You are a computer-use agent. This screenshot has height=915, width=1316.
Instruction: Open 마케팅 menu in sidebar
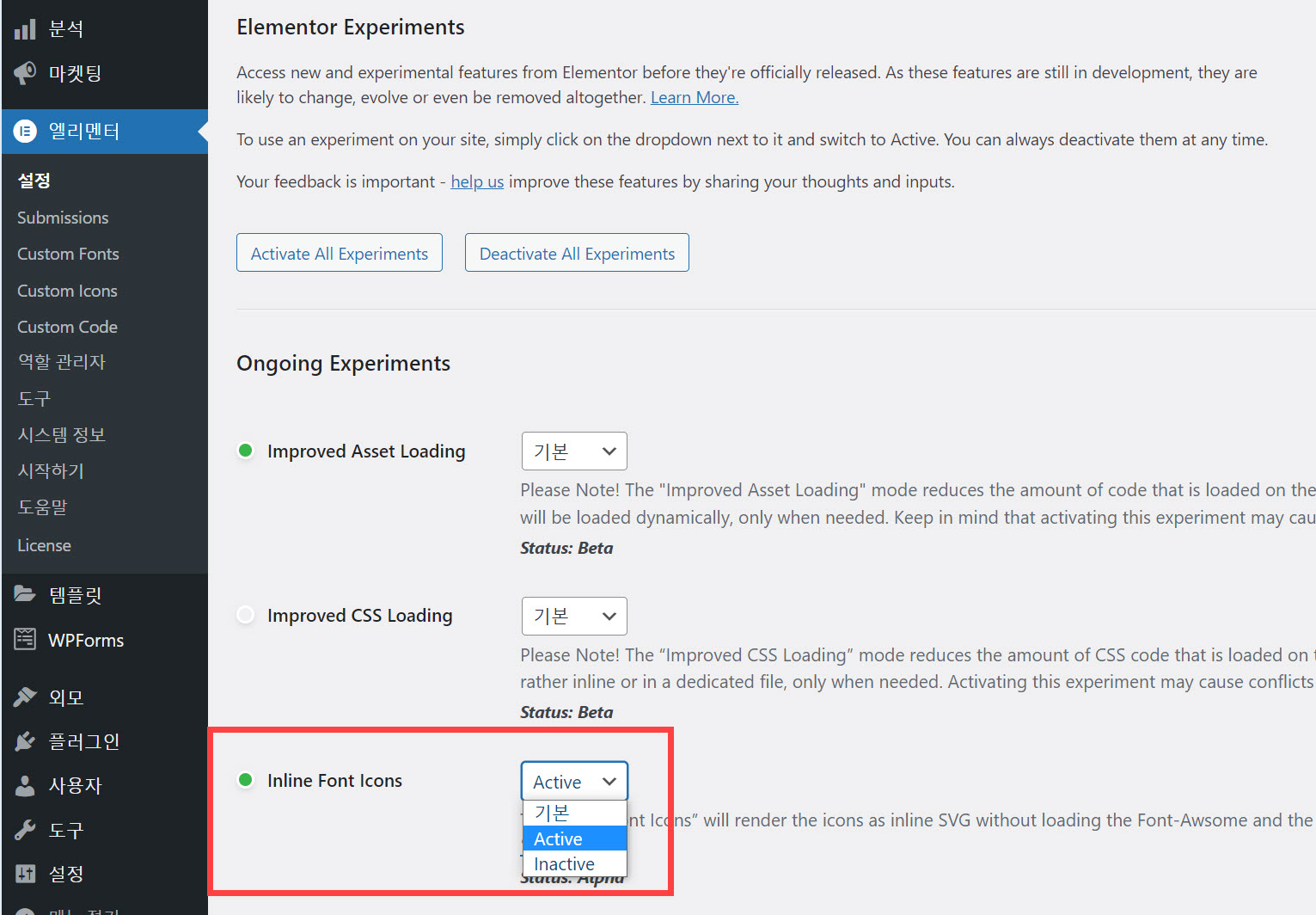coord(104,73)
